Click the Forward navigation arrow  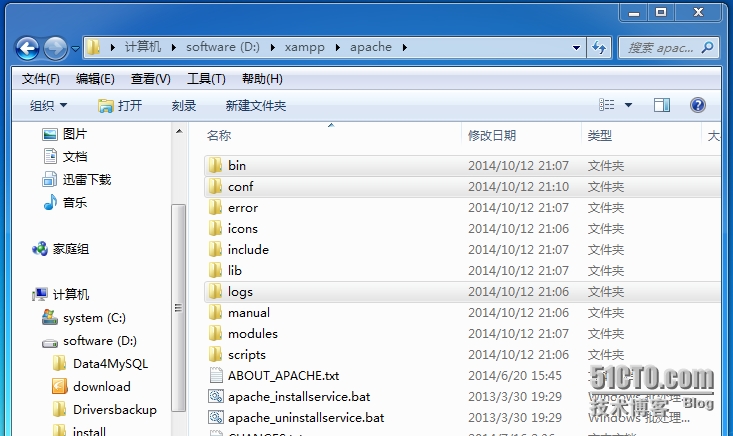(56, 48)
